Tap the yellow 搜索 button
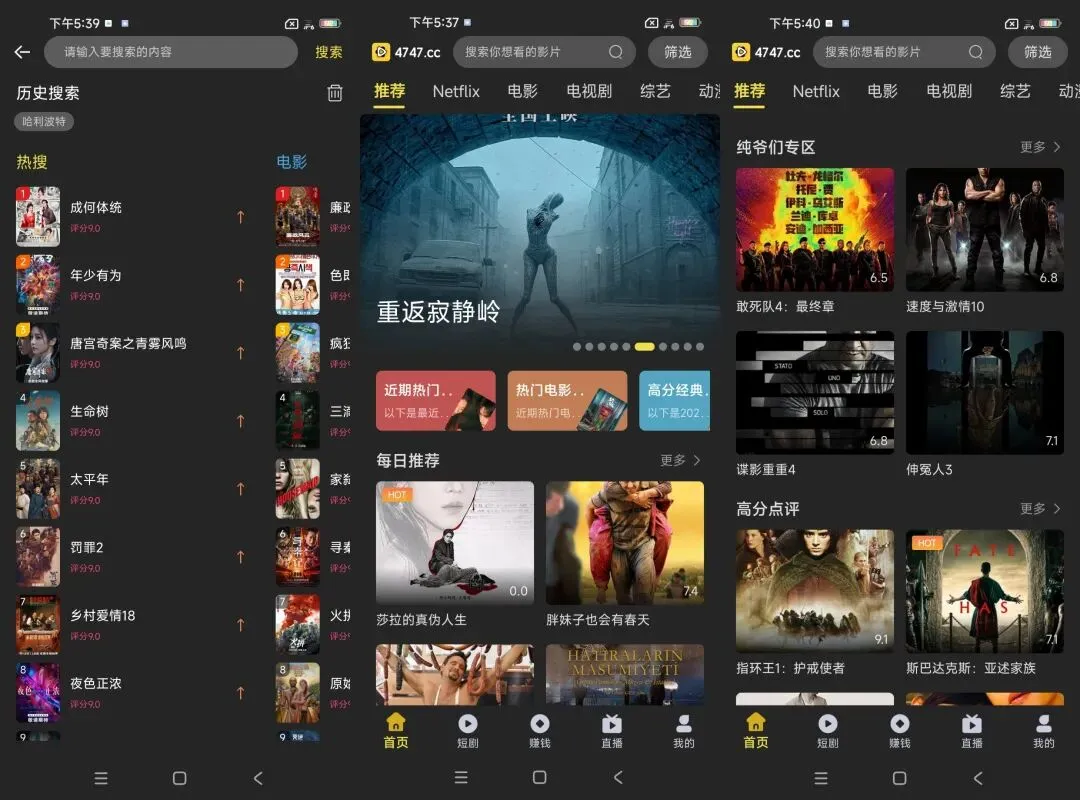Screen dimensions: 1080x800 pyautogui.click(x=329, y=52)
